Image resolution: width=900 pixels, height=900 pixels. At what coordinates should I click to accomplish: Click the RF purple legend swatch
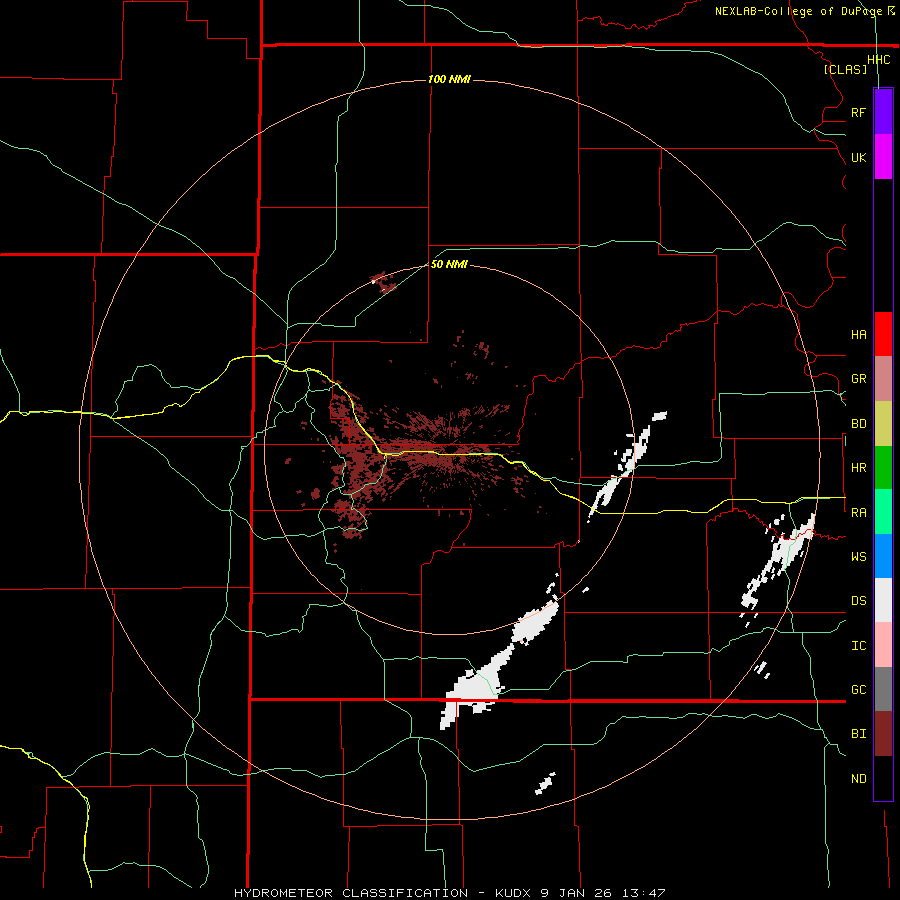click(883, 112)
